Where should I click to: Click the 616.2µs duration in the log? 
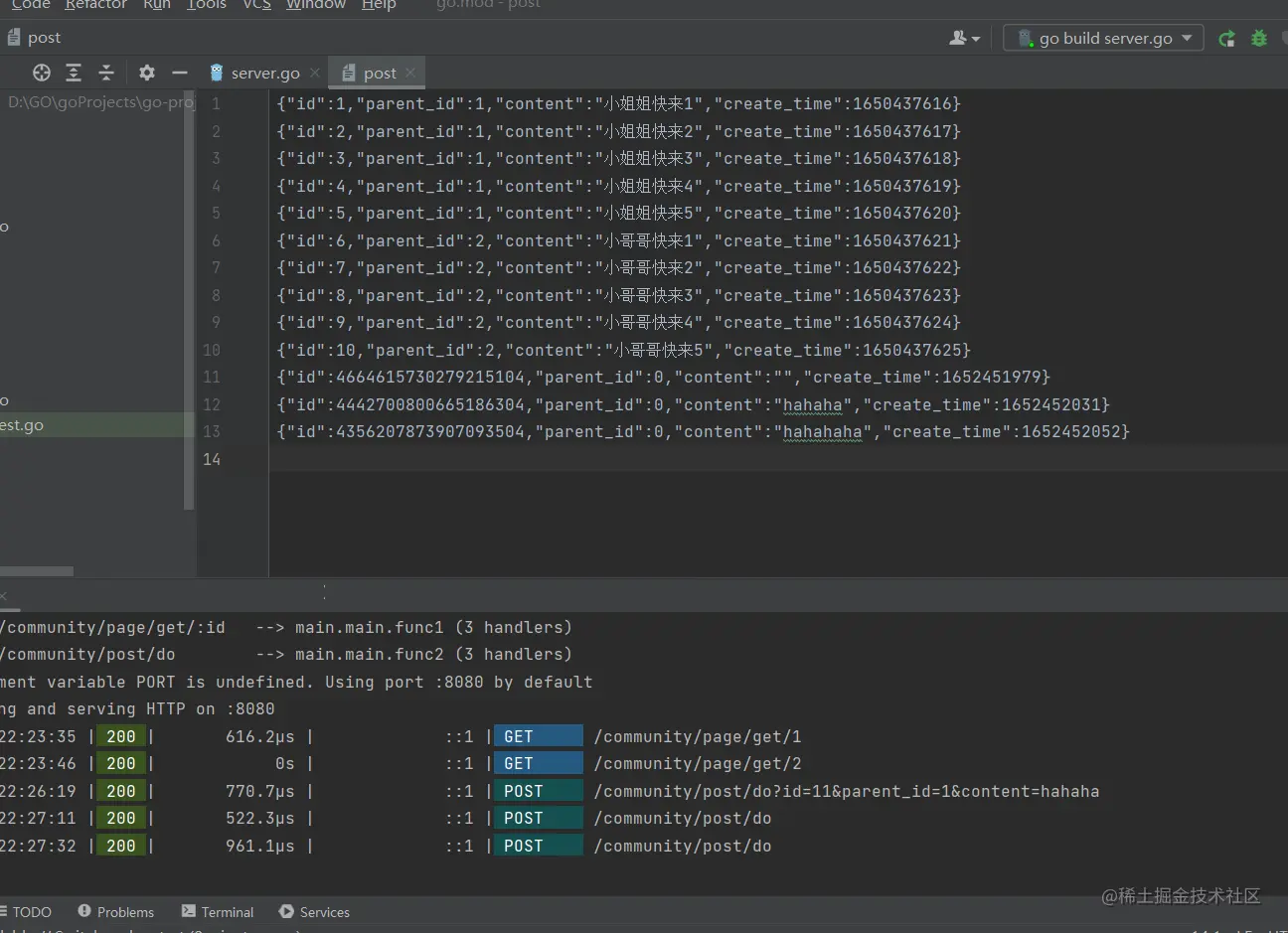click(x=260, y=736)
